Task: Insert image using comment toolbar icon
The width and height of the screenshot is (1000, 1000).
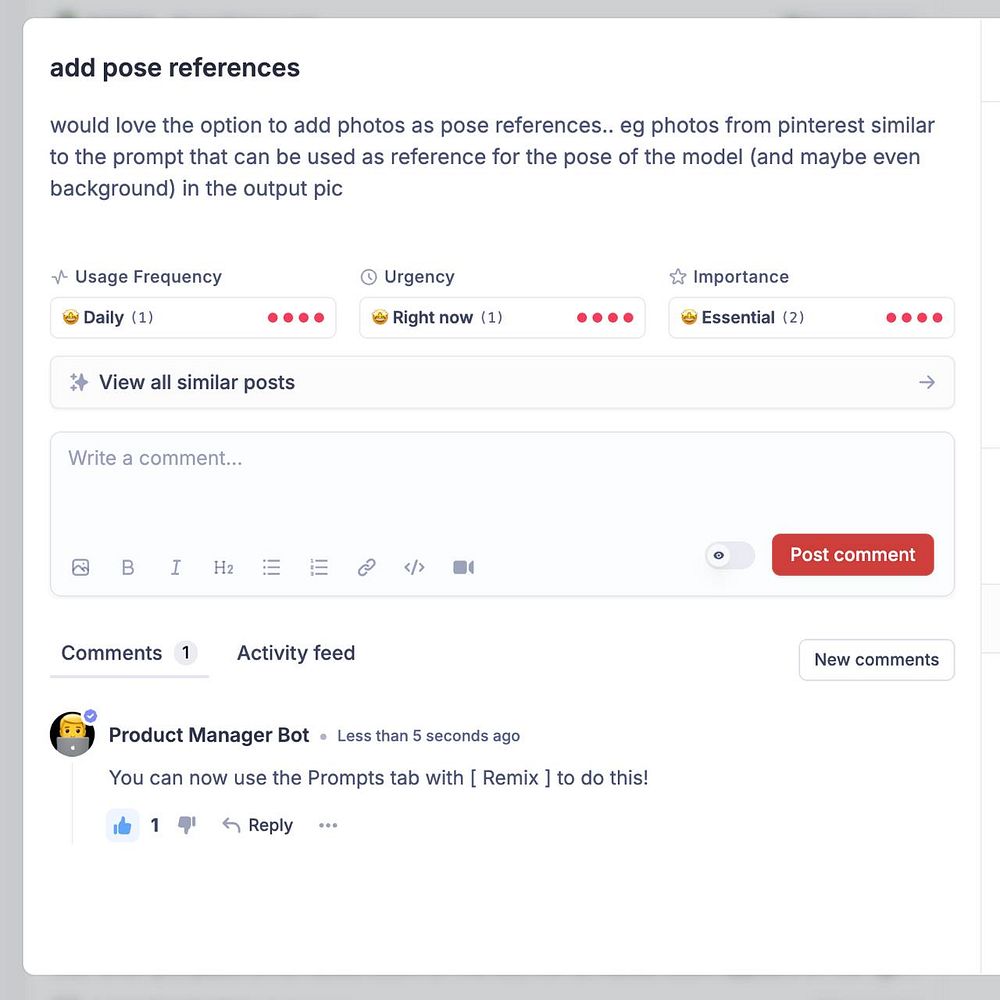Action: tap(81, 567)
